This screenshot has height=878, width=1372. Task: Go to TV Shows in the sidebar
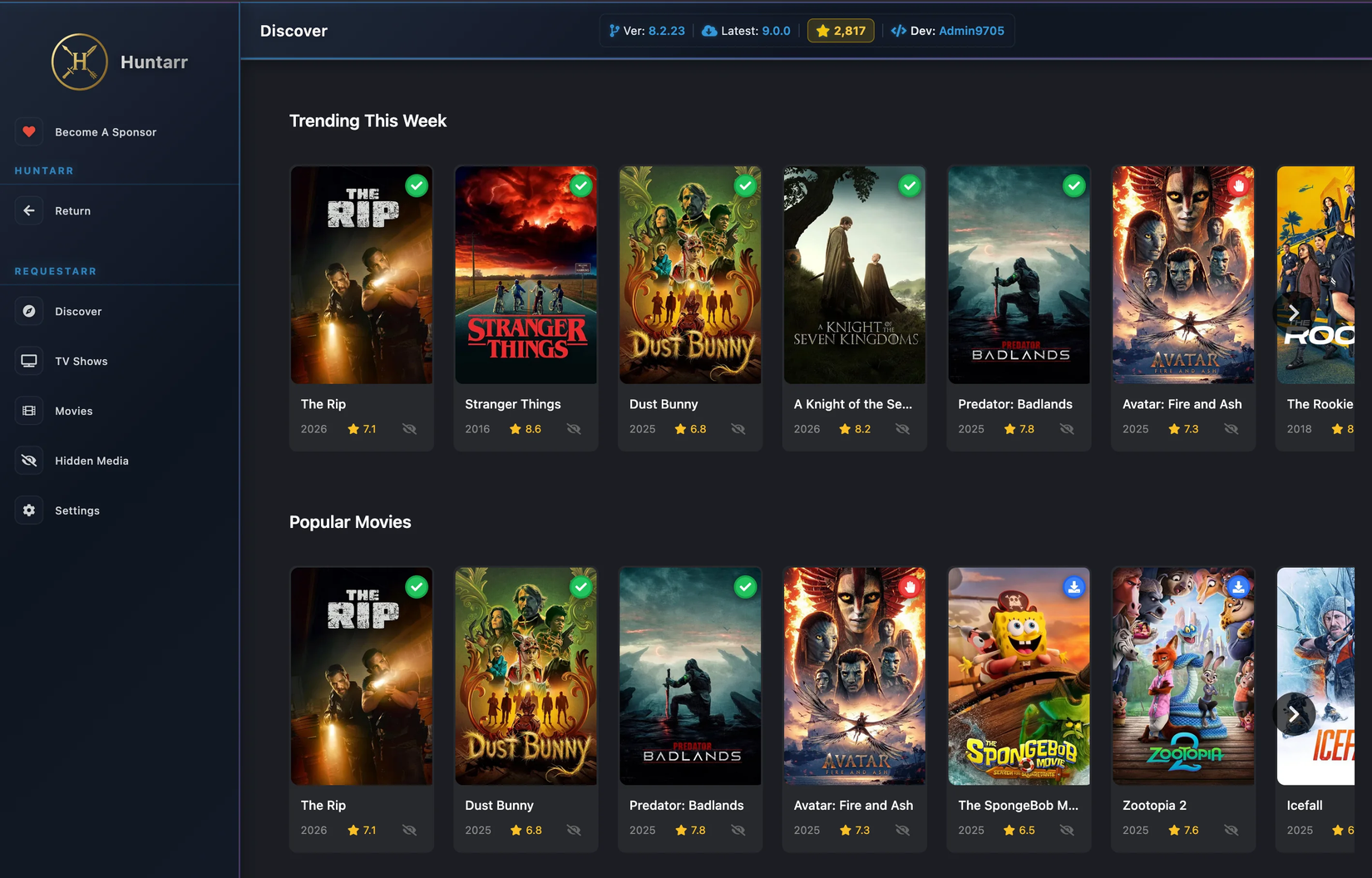[120, 361]
